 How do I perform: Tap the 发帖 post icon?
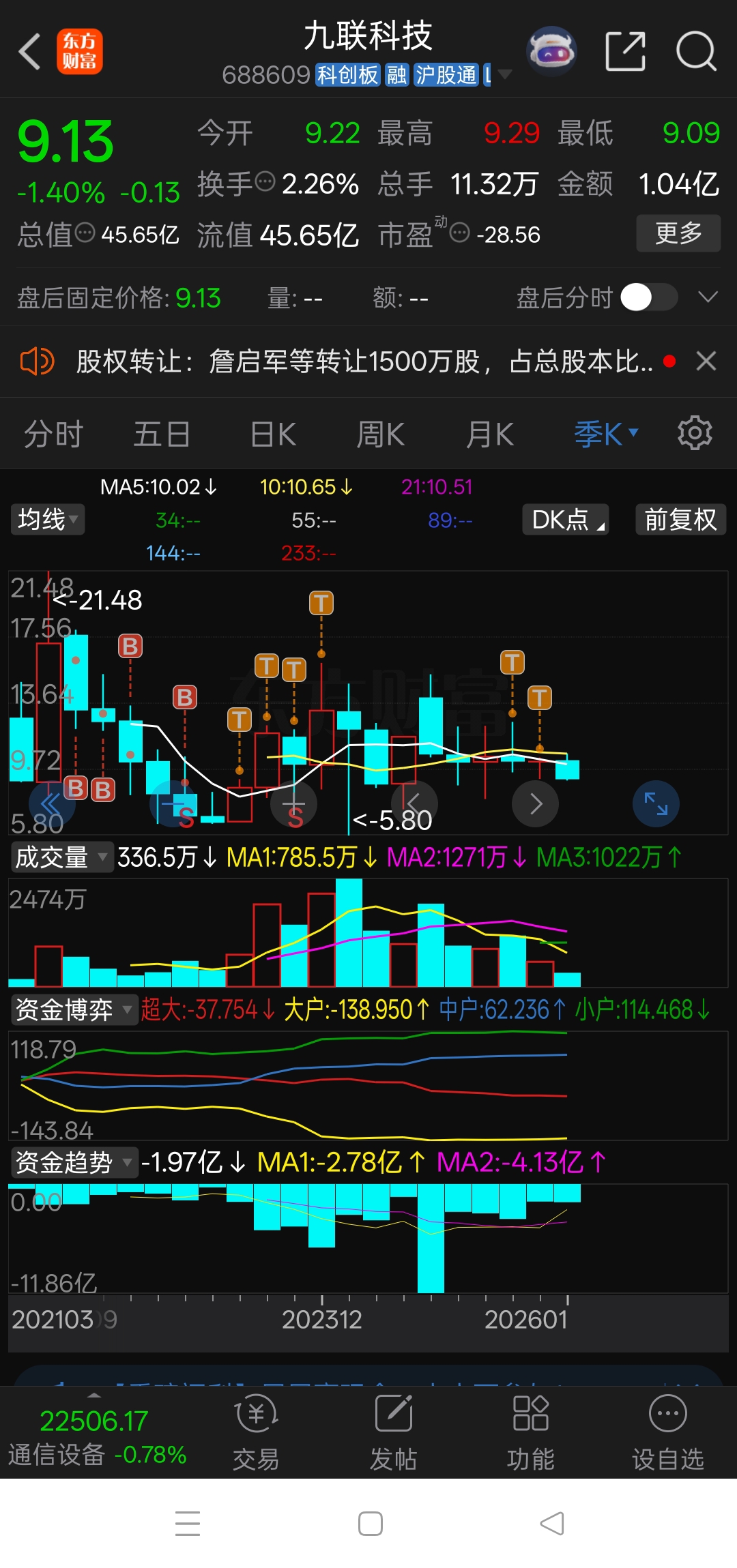click(393, 1432)
